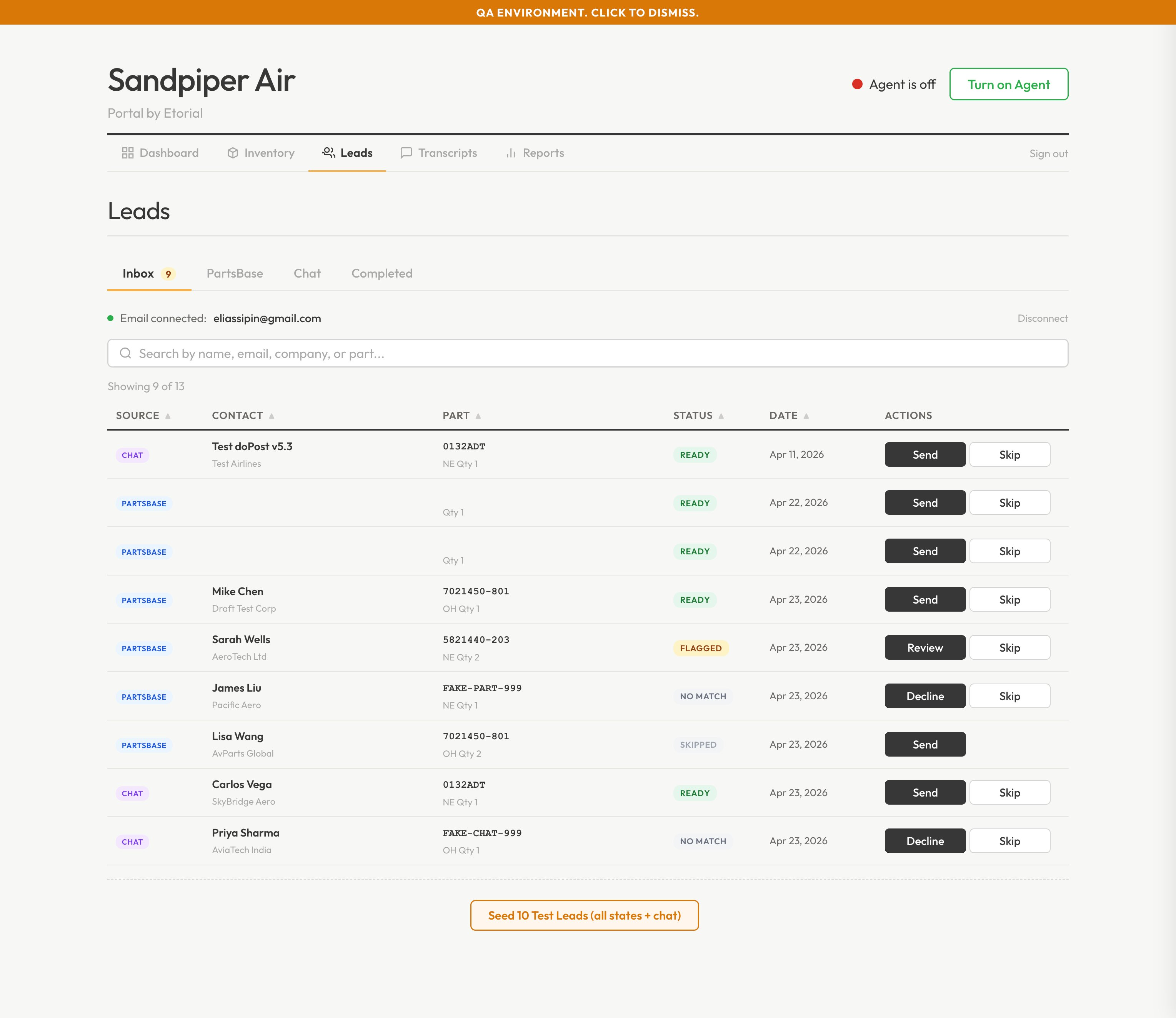Image resolution: width=1176 pixels, height=1018 pixels.
Task: Select the Inbox sub-tab
Action: [x=150, y=274]
